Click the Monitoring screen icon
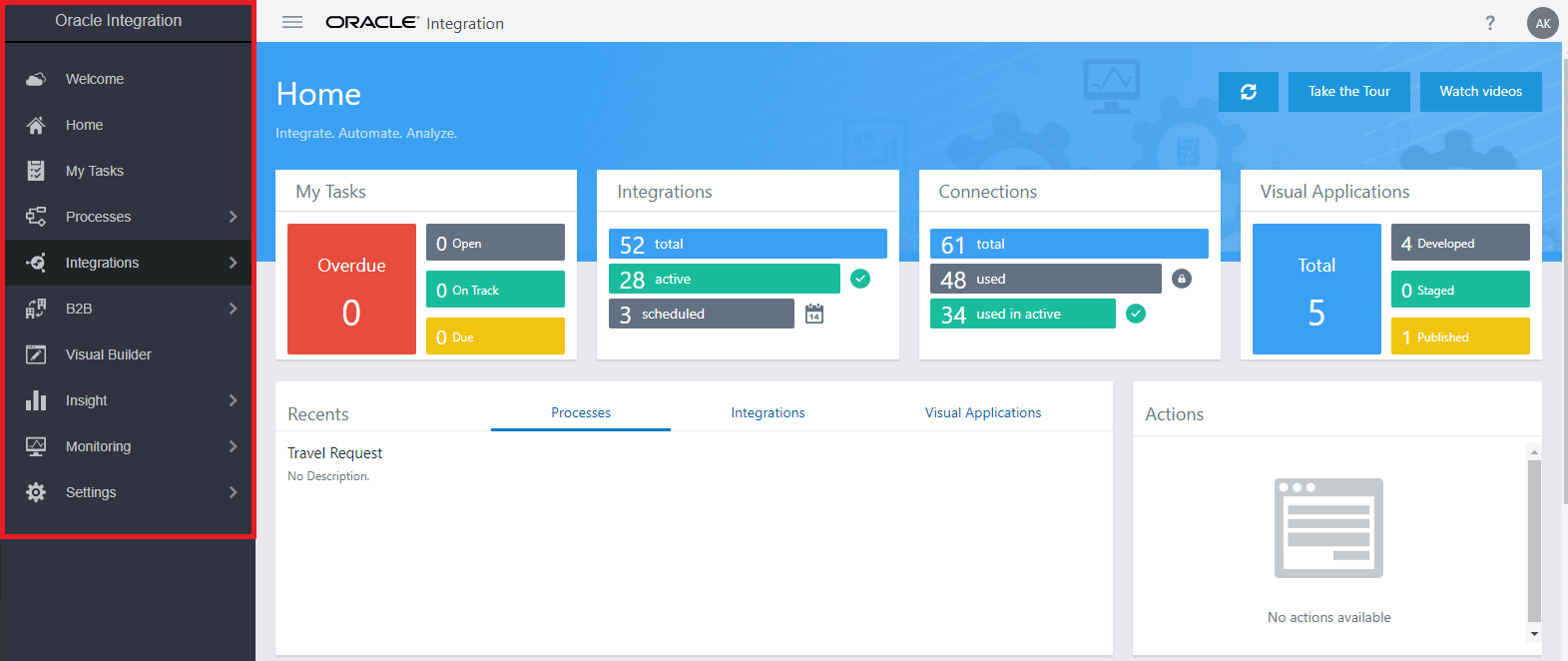 [36, 446]
